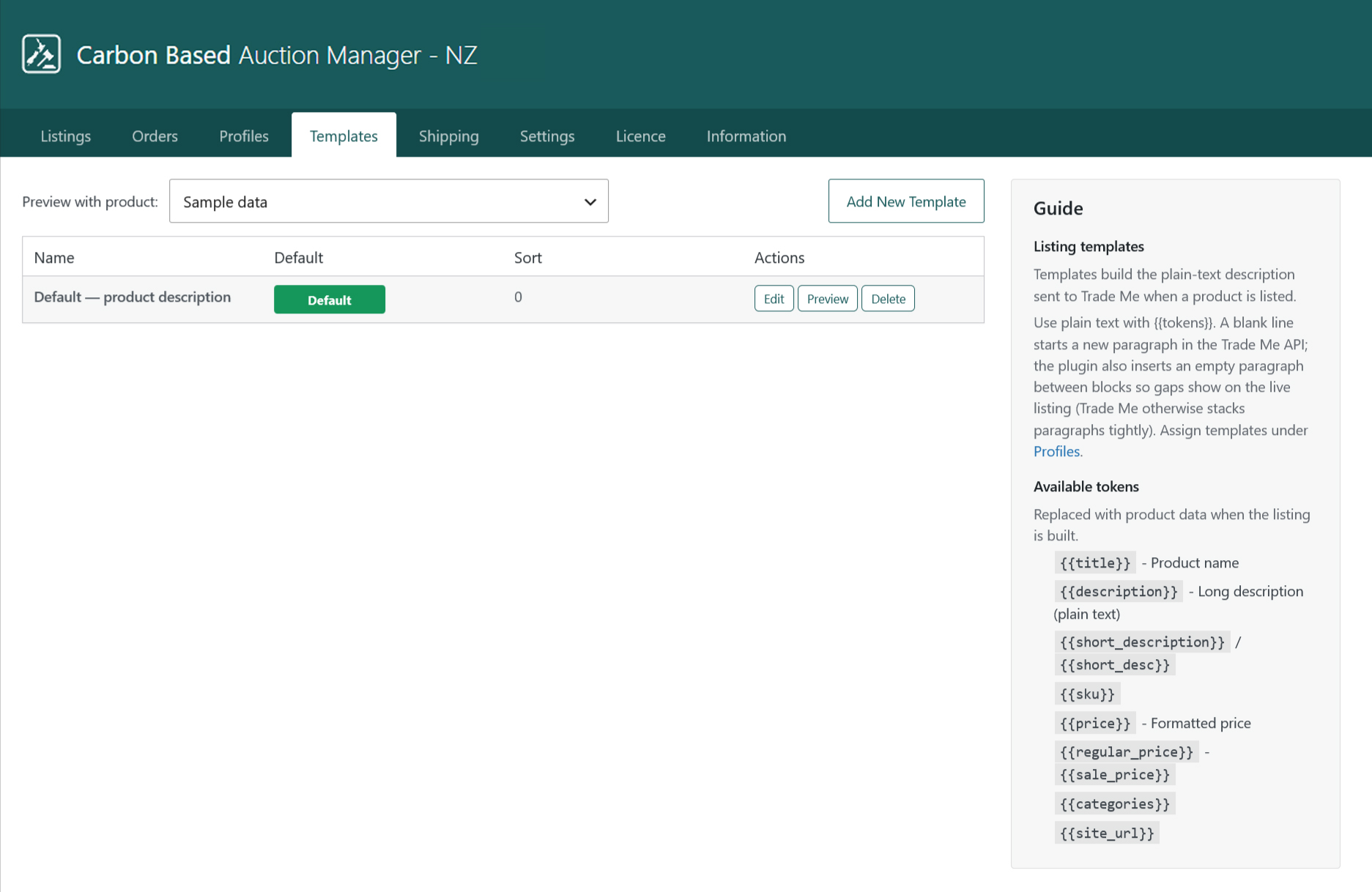
Task: Click the {{sku}} token
Action: click(x=1087, y=694)
